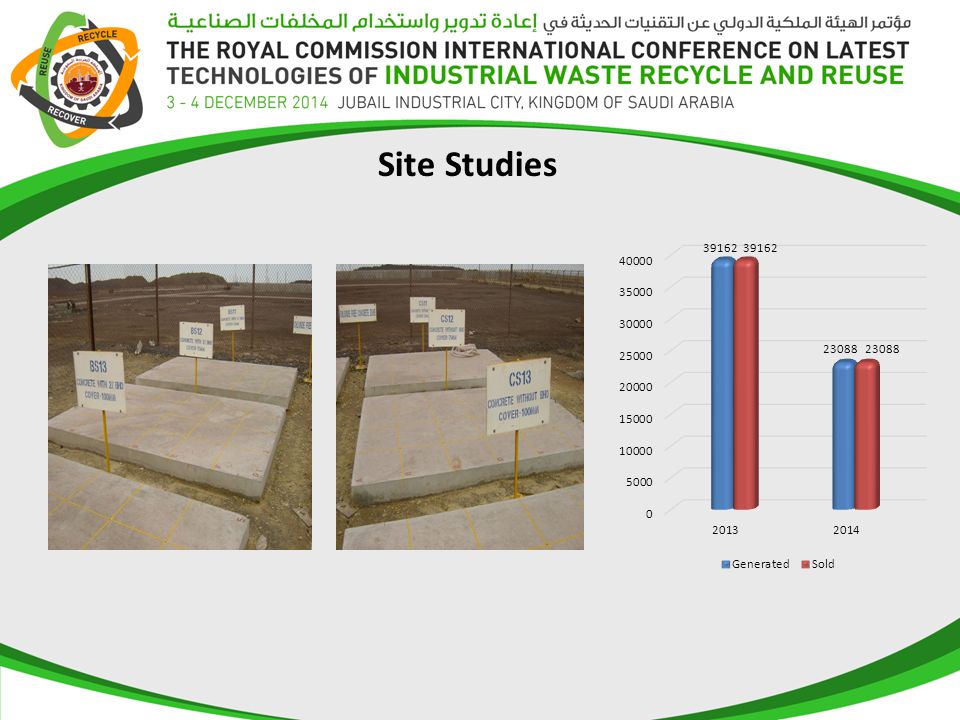Click the 5000 y-axis value
960x720 pixels.
[639, 482]
